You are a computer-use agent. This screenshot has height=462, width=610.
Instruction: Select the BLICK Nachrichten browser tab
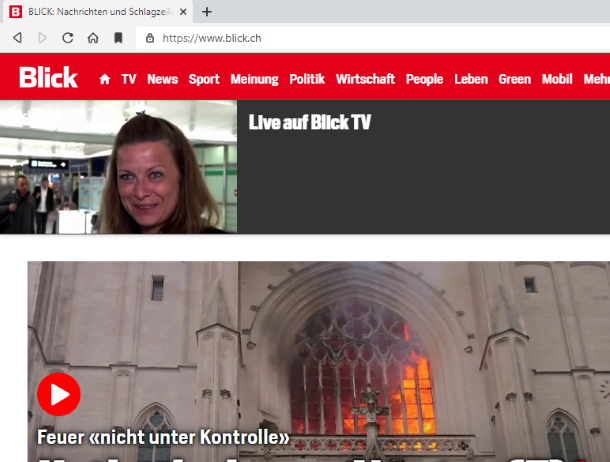pos(98,12)
